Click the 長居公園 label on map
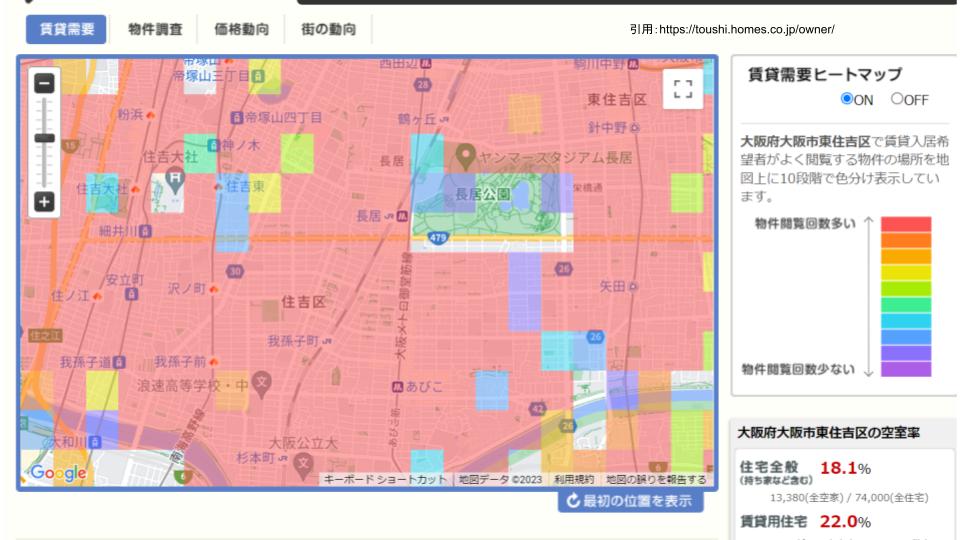Viewport: 960px width, 540px height. (x=482, y=195)
